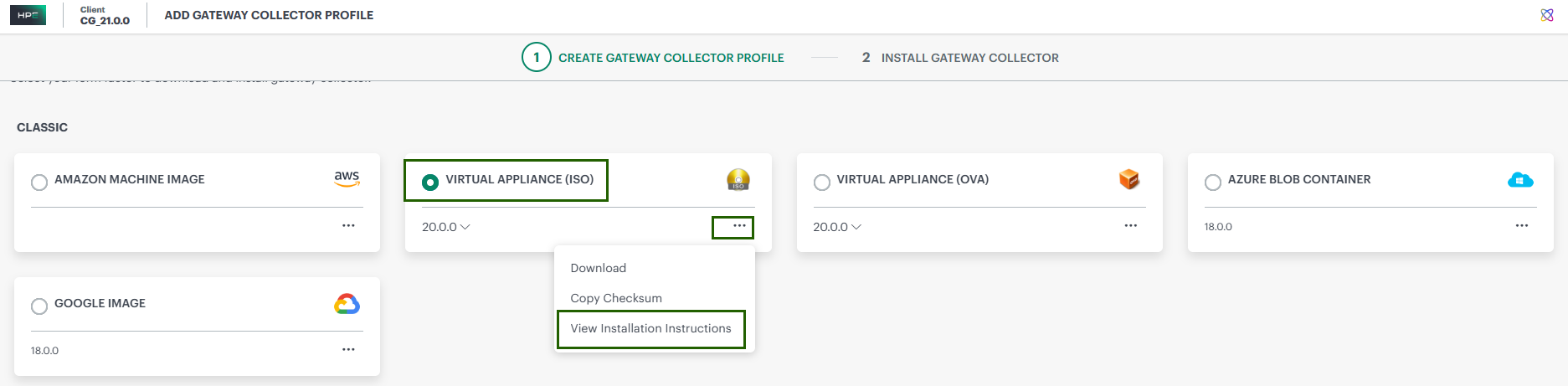Select Copy Checksum menu entry
Image resolution: width=1568 pixels, height=386 pixels.
click(615, 298)
